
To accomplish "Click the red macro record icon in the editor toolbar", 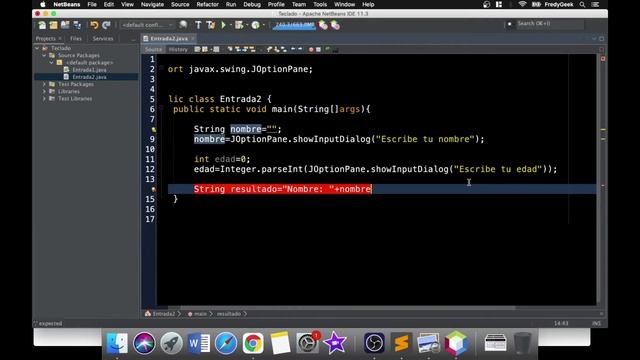I will 311,49.
